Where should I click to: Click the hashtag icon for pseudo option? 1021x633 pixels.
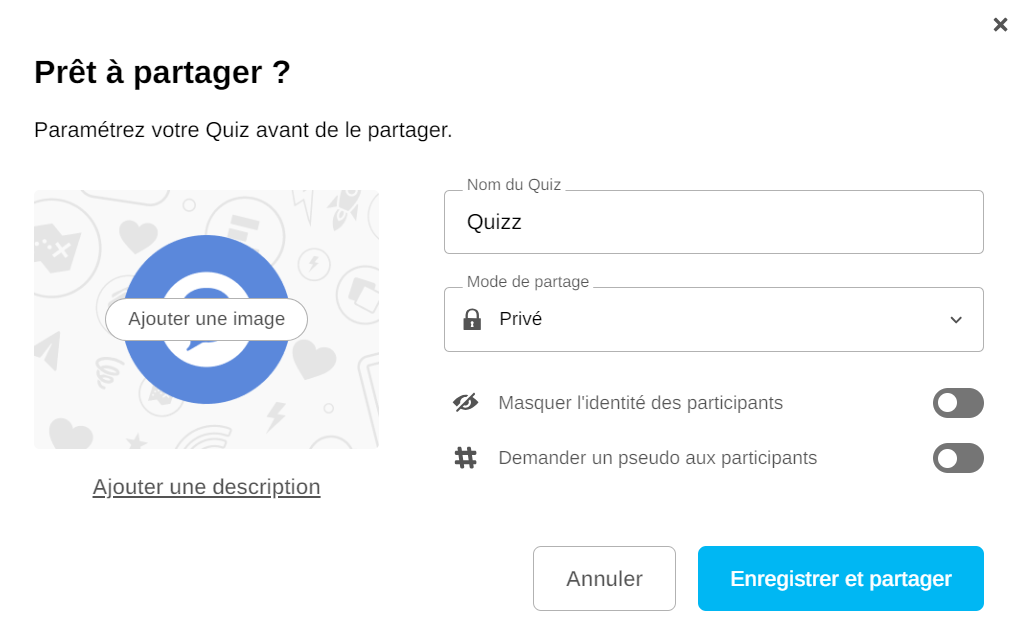click(x=465, y=458)
